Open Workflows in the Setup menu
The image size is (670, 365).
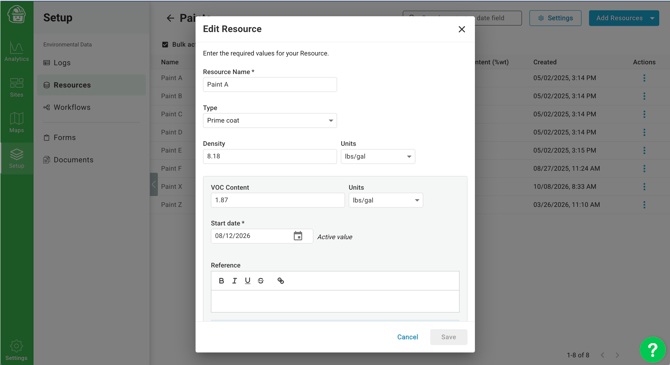(91, 107)
